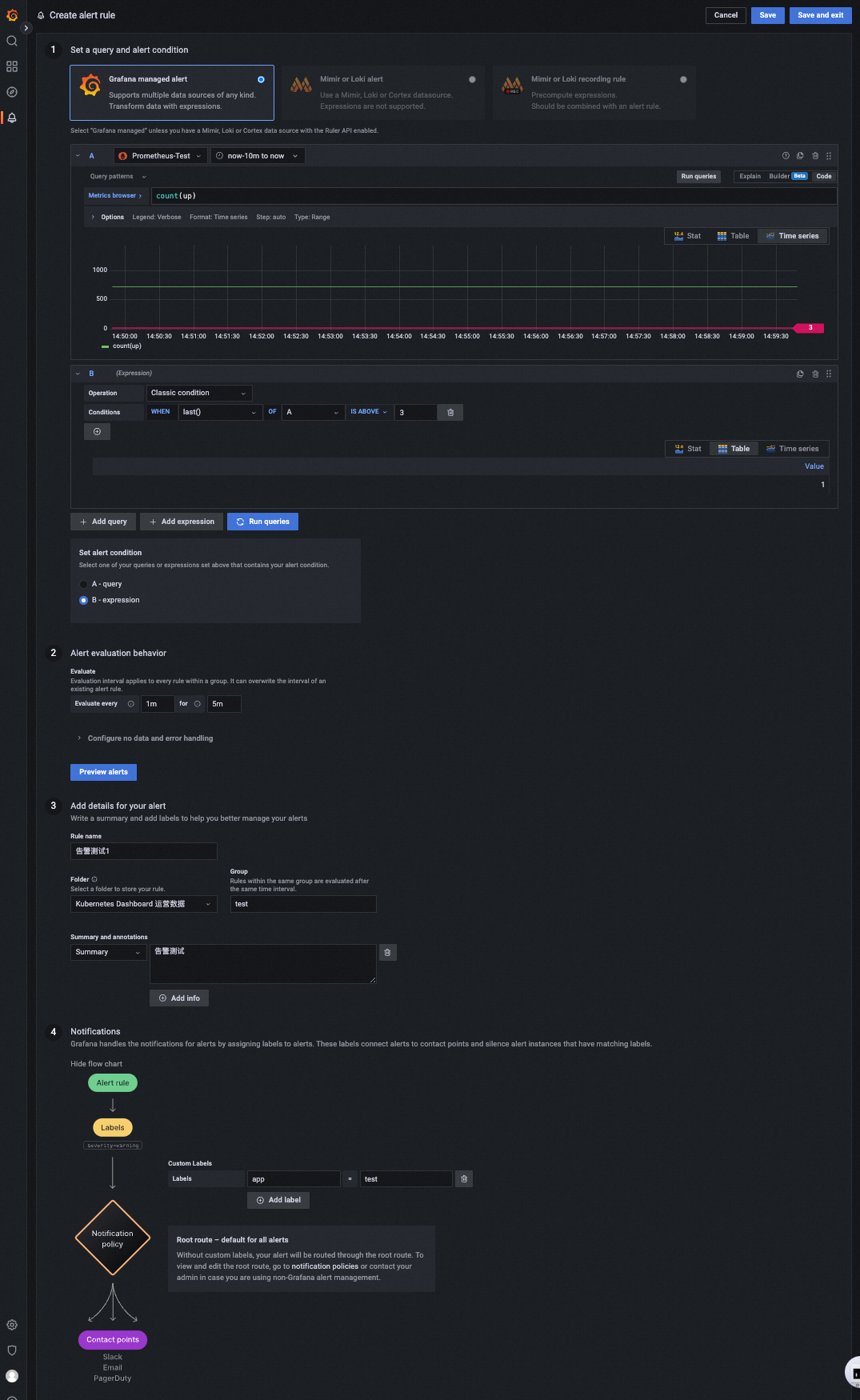Screen dimensions: 860x1400
Task: Open the Classic condition operation dropdown
Action: (x=199, y=394)
